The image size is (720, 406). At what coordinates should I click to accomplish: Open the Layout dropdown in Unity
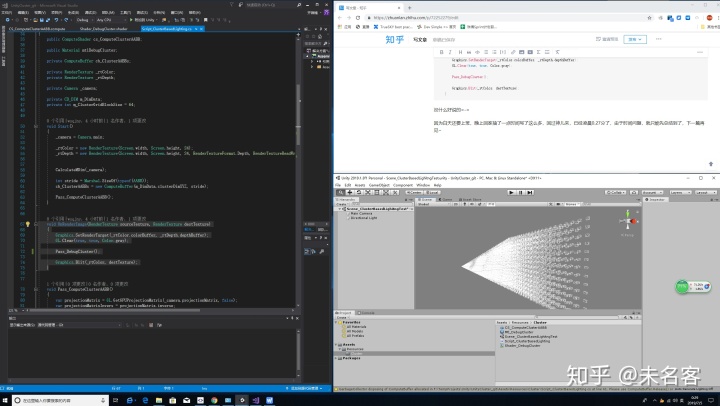point(705,192)
